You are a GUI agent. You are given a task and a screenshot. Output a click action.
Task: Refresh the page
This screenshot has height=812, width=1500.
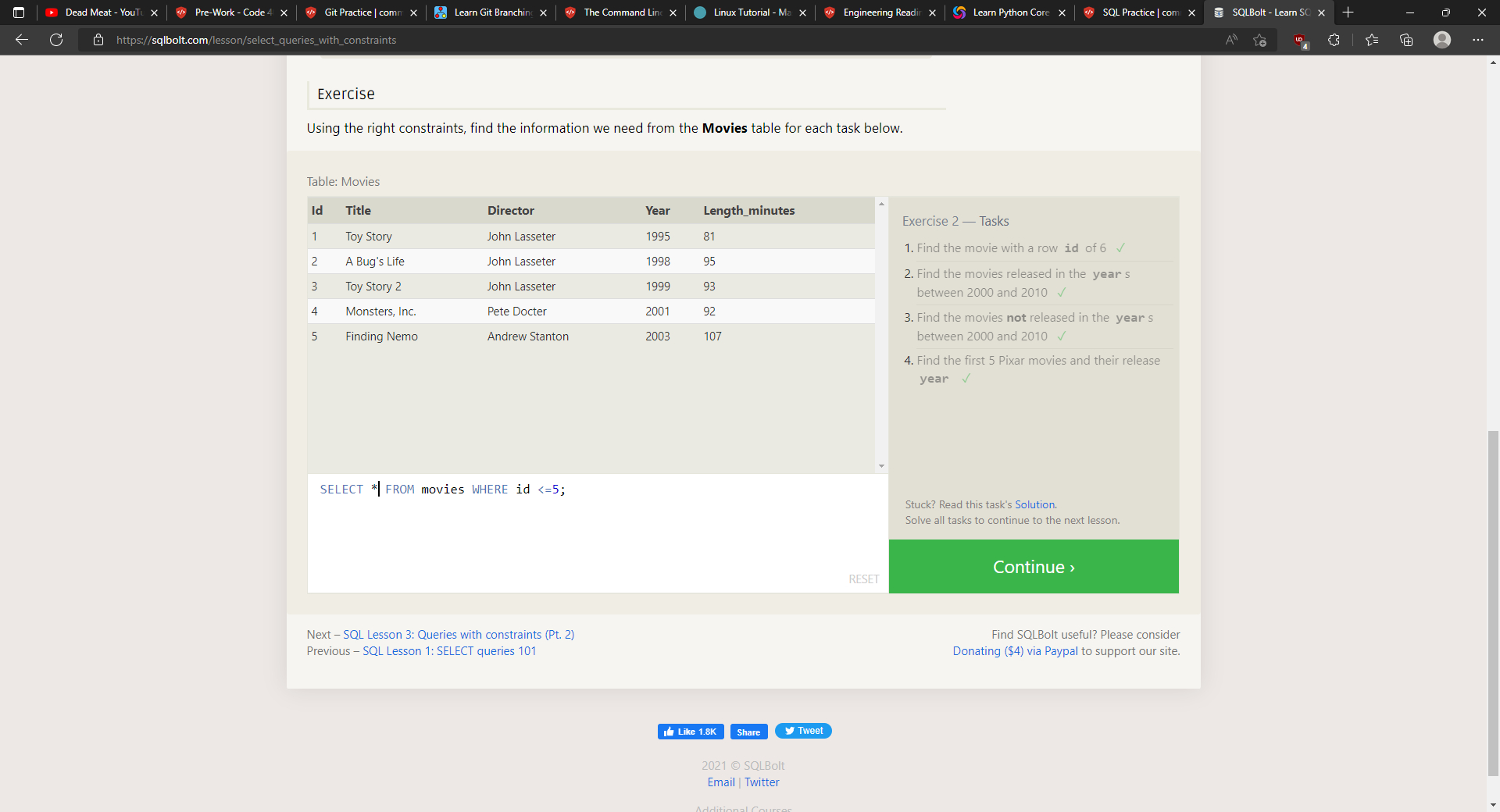coord(56,40)
